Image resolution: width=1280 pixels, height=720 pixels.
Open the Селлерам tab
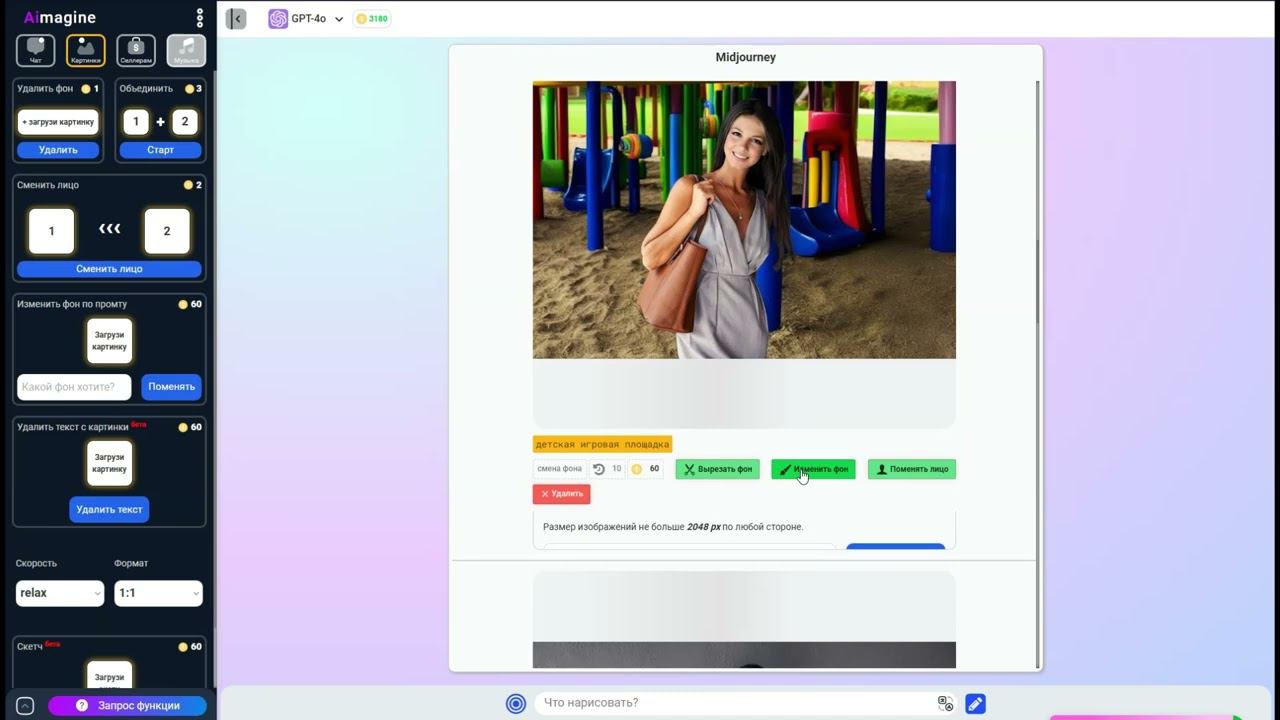point(136,50)
